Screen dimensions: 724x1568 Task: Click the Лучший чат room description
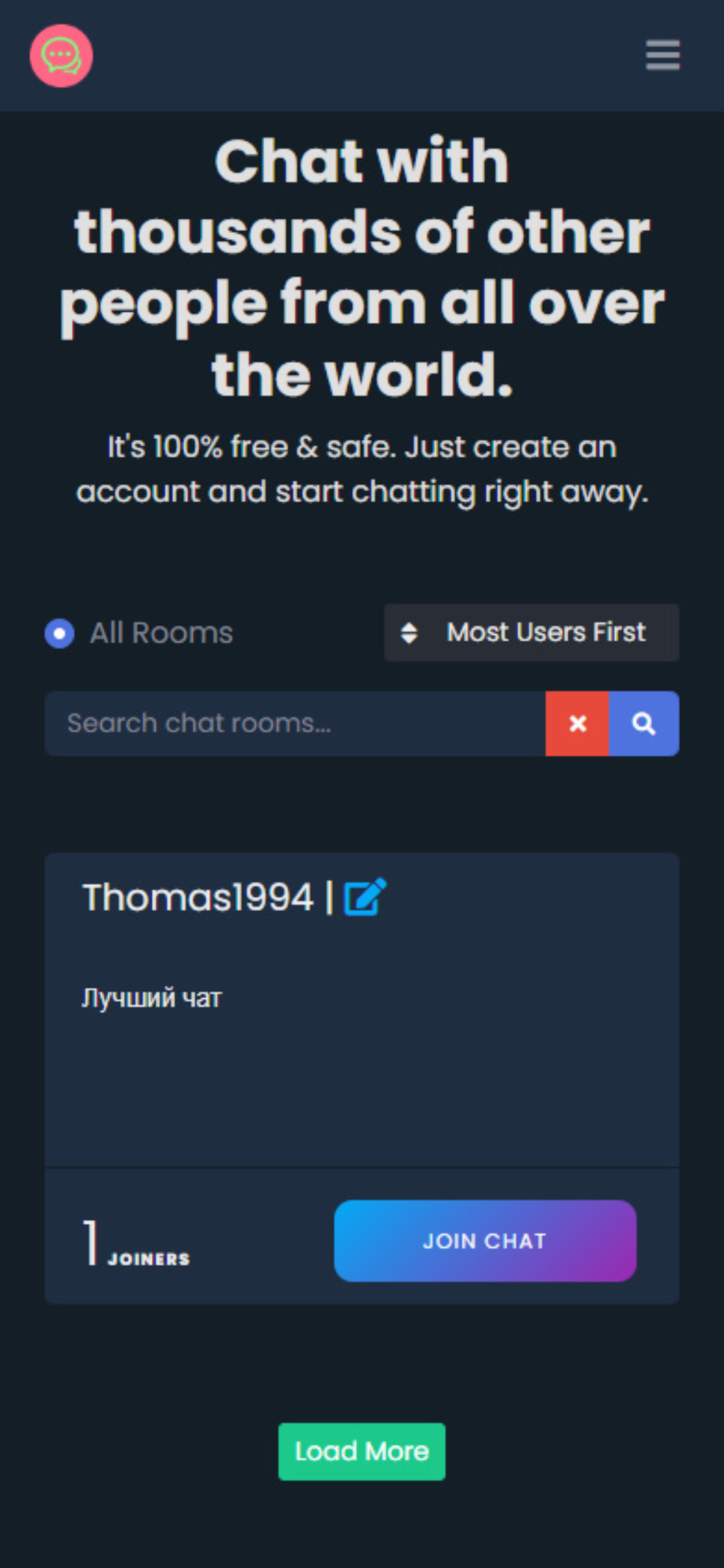click(152, 998)
